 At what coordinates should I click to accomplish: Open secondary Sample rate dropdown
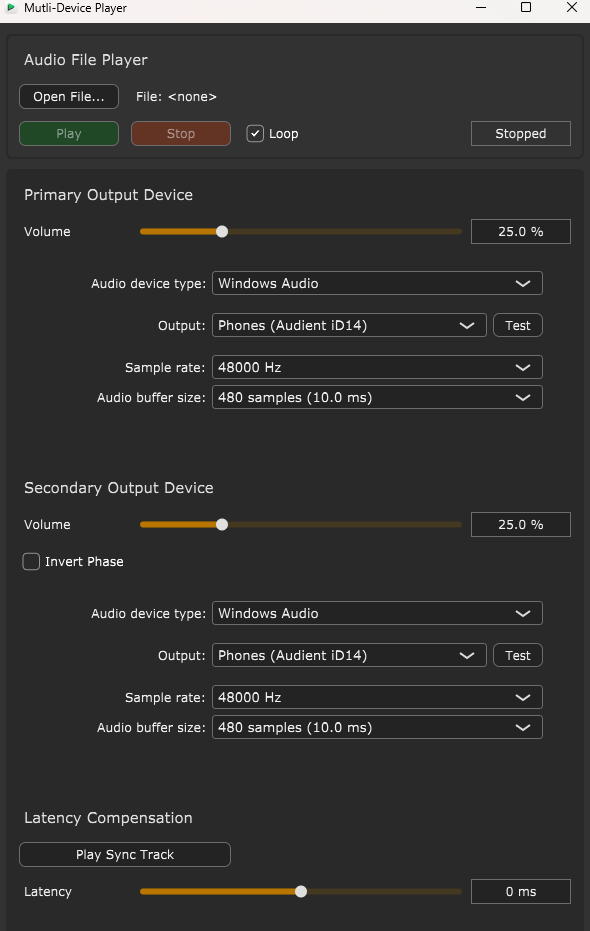coord(378,698)
